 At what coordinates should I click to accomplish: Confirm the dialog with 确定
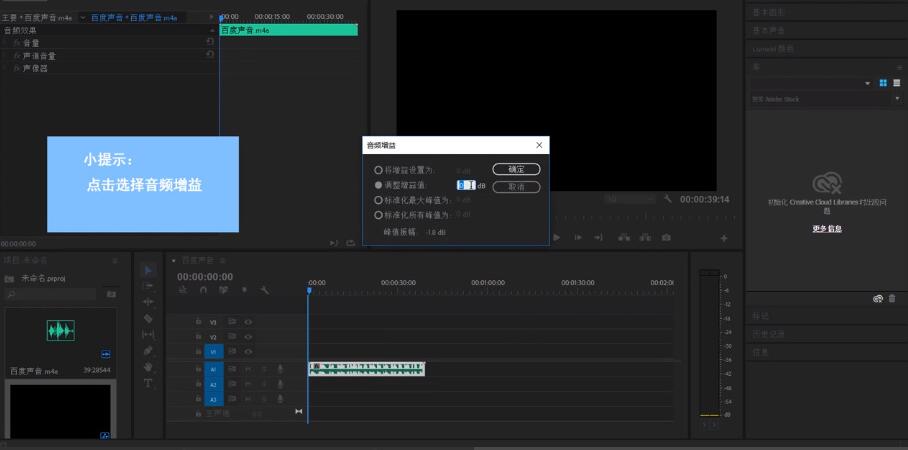[x=517, y=169]
